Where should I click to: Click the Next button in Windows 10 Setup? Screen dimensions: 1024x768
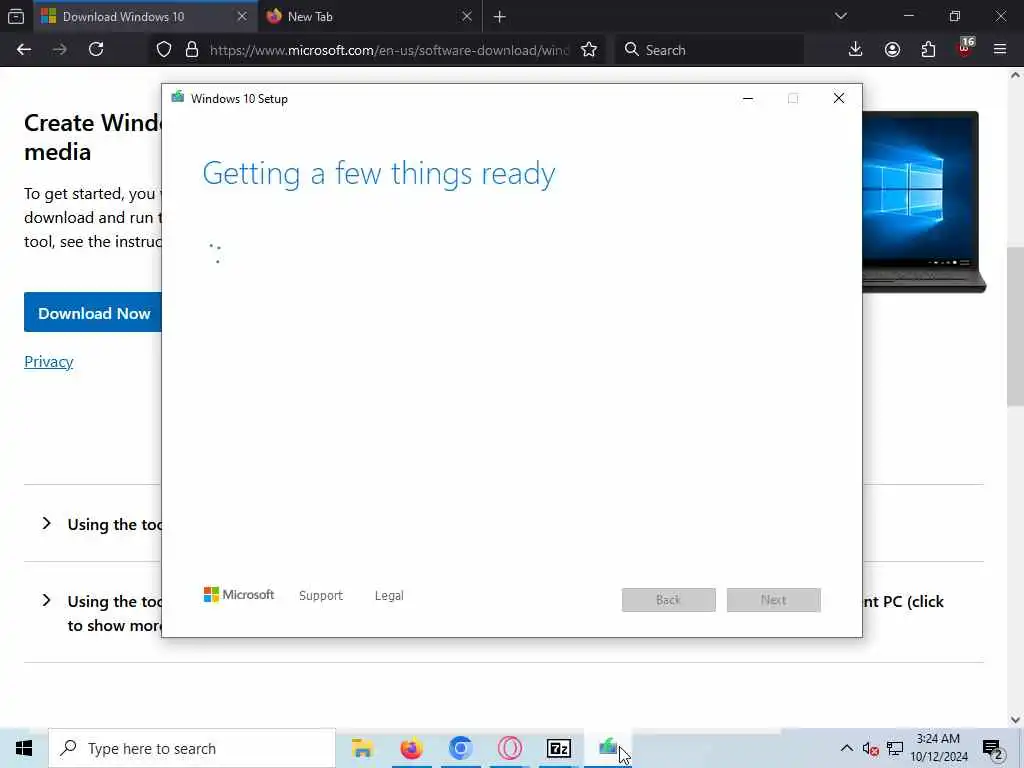773,600
